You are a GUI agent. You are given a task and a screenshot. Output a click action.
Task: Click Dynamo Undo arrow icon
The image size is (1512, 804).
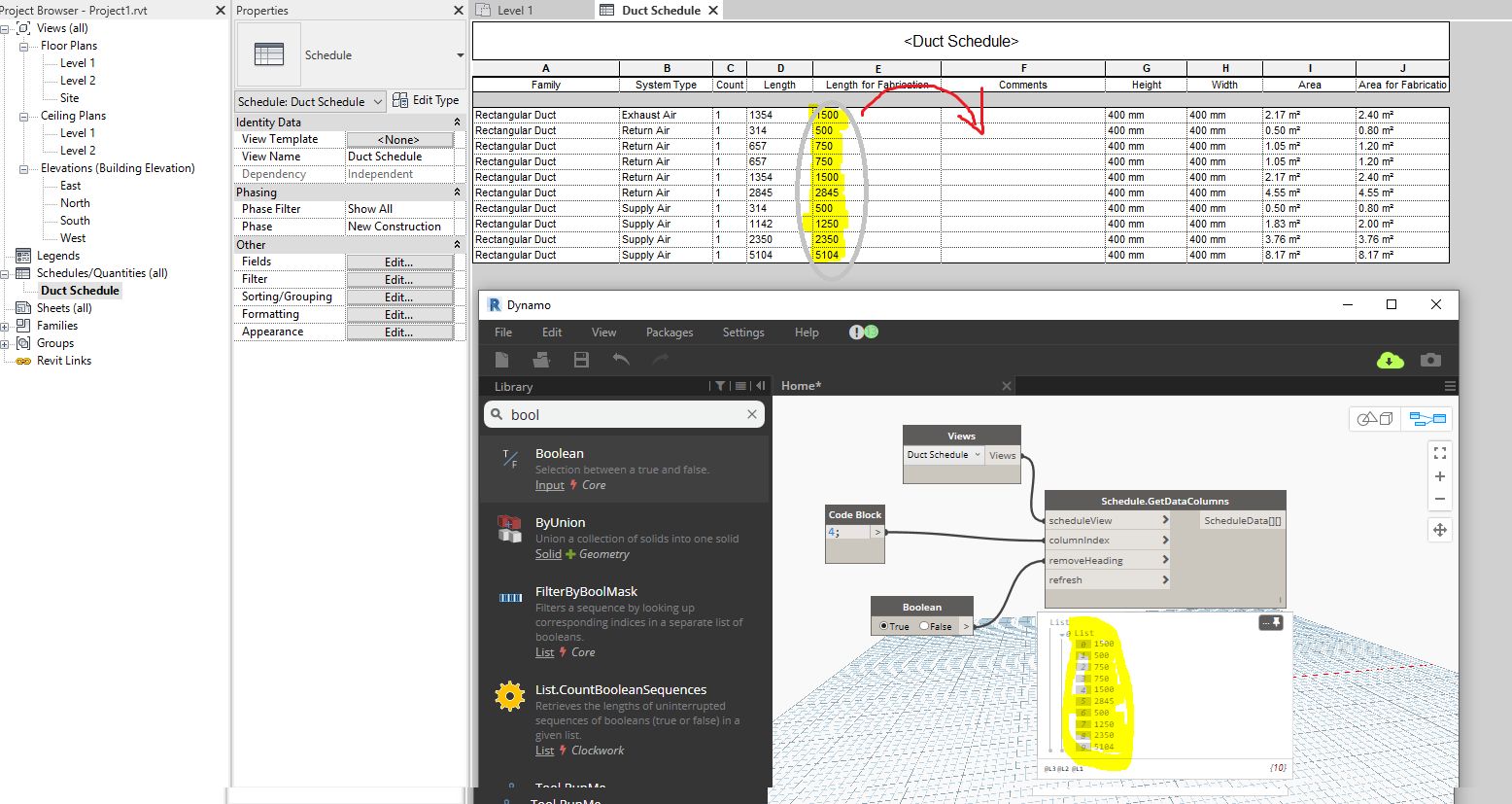point(621,360)
